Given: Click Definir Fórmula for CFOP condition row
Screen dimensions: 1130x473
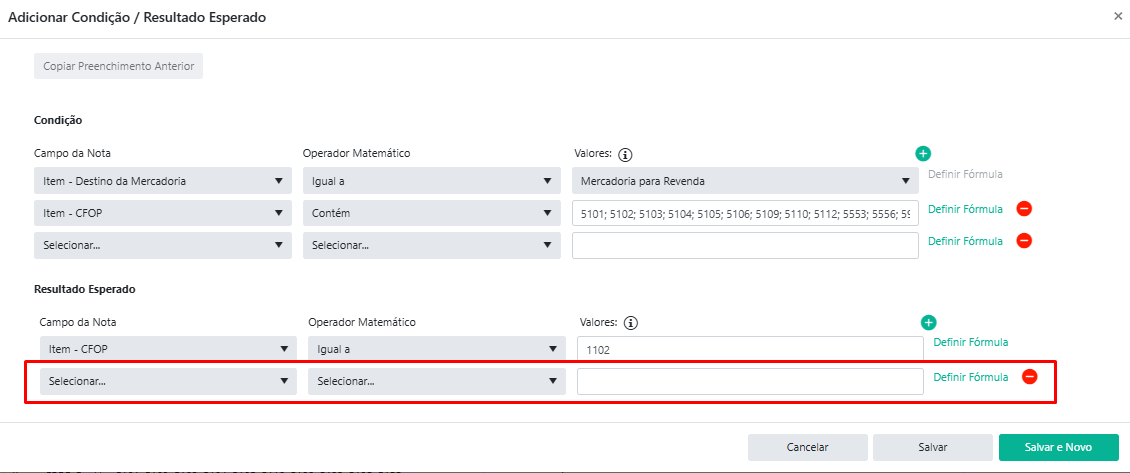Looking at the screenshot, I should pos(965,209).
